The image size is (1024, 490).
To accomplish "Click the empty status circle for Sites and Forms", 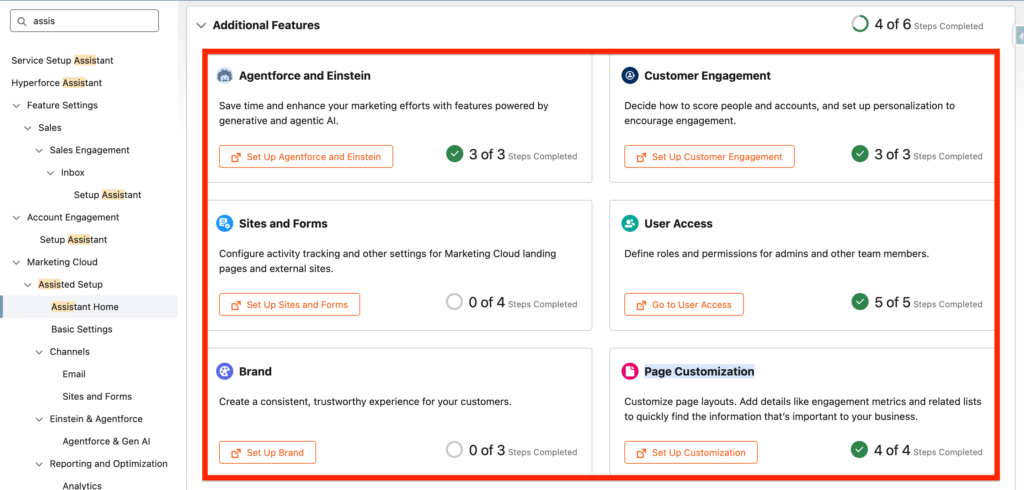I will pyautogui.click(x=455, y=302).
